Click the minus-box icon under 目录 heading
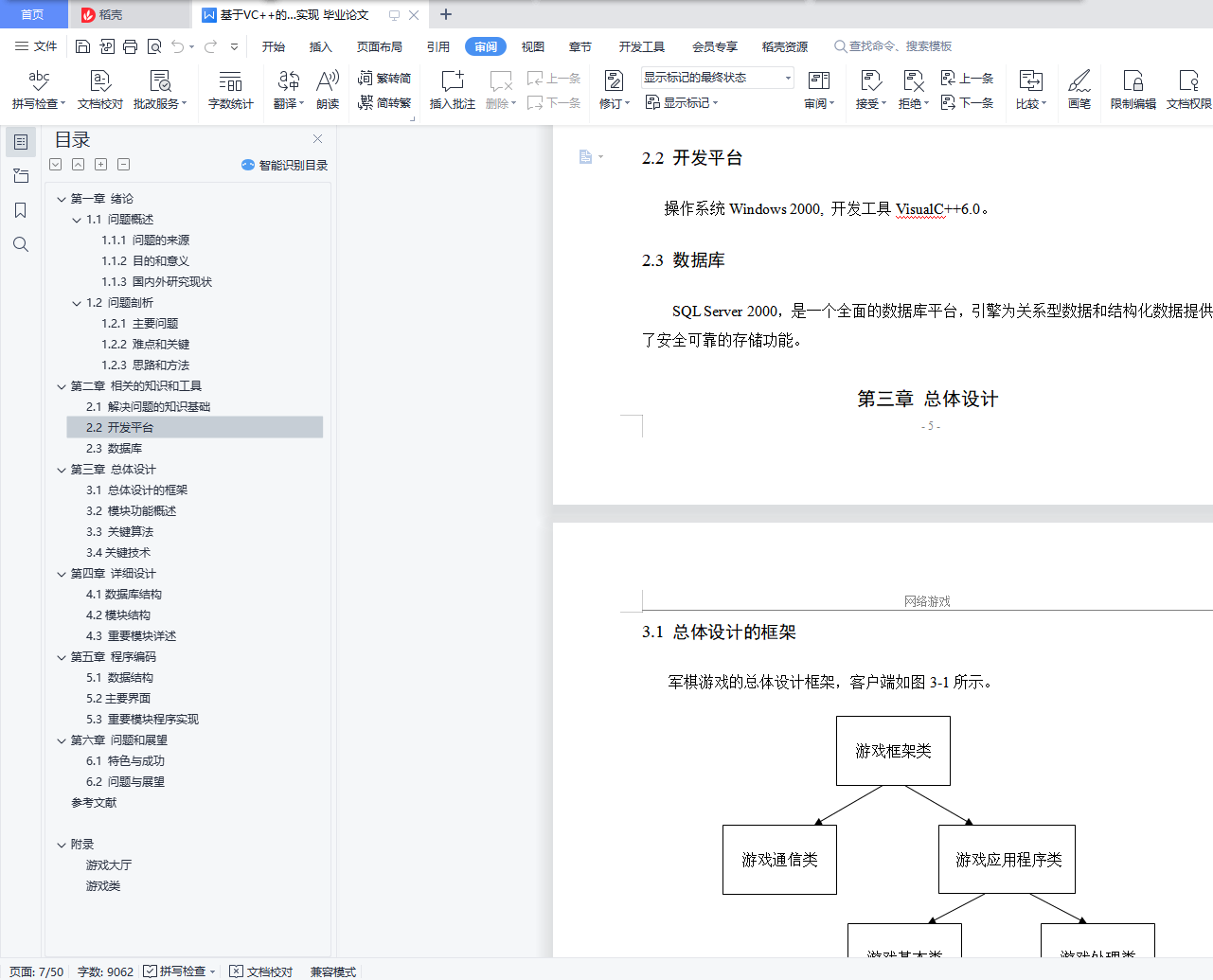Screen dimensions: 1213x980 (x=123, y=165)
